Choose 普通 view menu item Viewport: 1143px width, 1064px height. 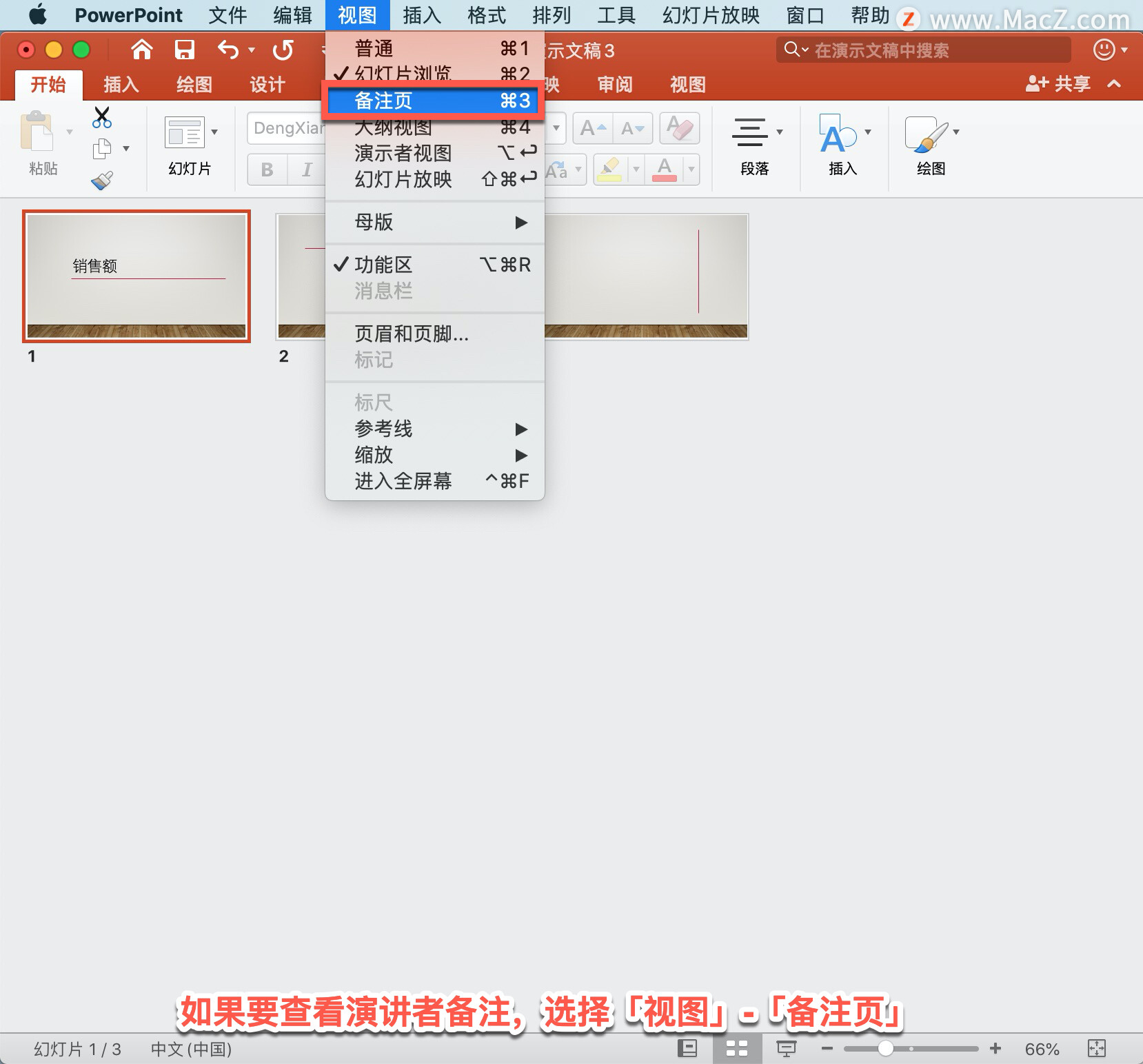(x=434, y=48)
